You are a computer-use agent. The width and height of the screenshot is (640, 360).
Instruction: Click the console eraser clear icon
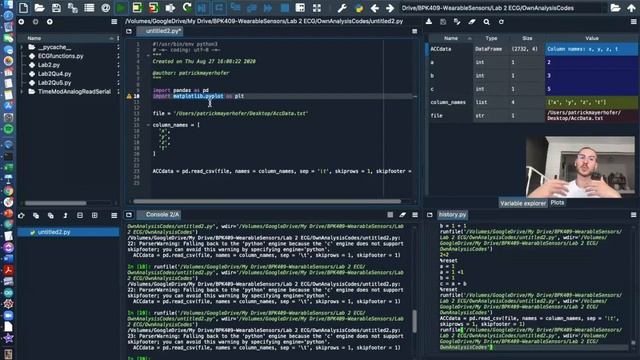pyautogui.click(x=402, y=215)
